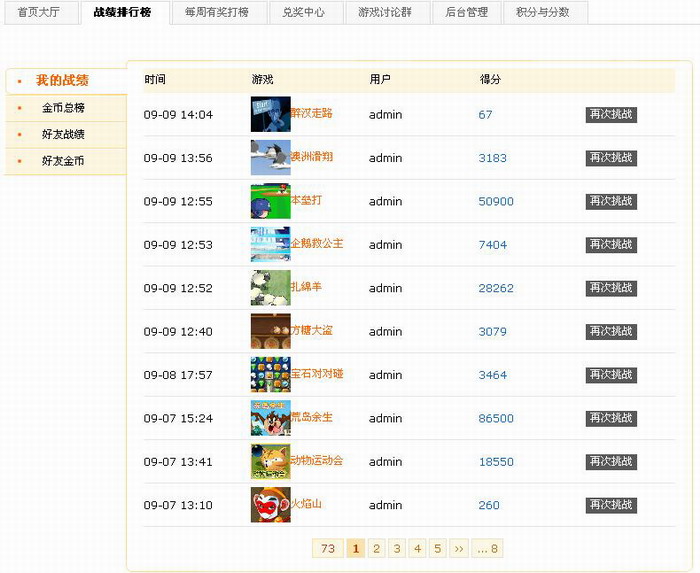Open the 荒岛余生 game link
This screenshot has width=700, height=573.
point(312,417)
